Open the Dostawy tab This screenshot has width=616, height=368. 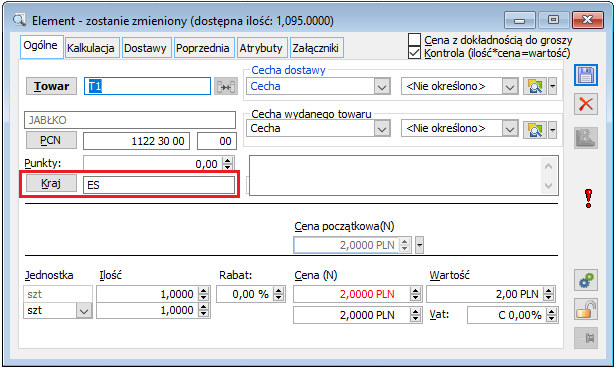[146, 48]
